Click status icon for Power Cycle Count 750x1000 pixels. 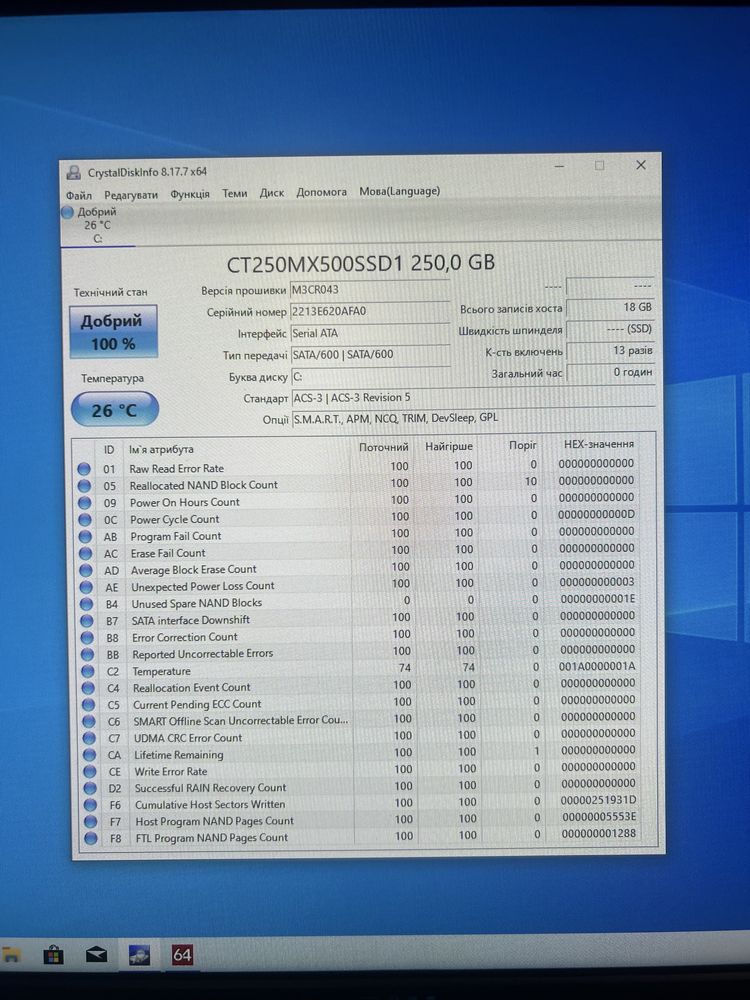(85, 520)
